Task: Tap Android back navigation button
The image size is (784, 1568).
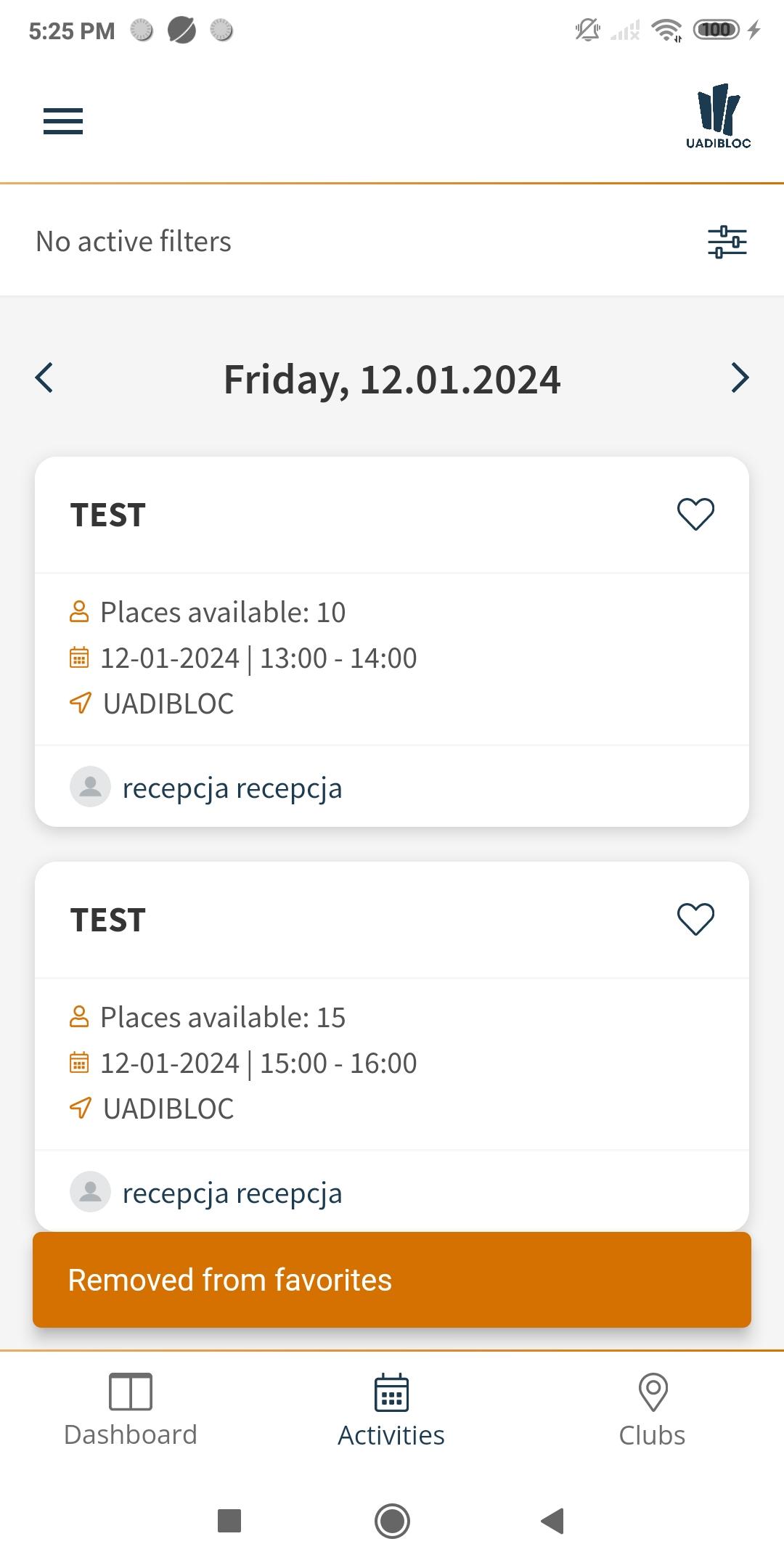Action: point(553,1521)
